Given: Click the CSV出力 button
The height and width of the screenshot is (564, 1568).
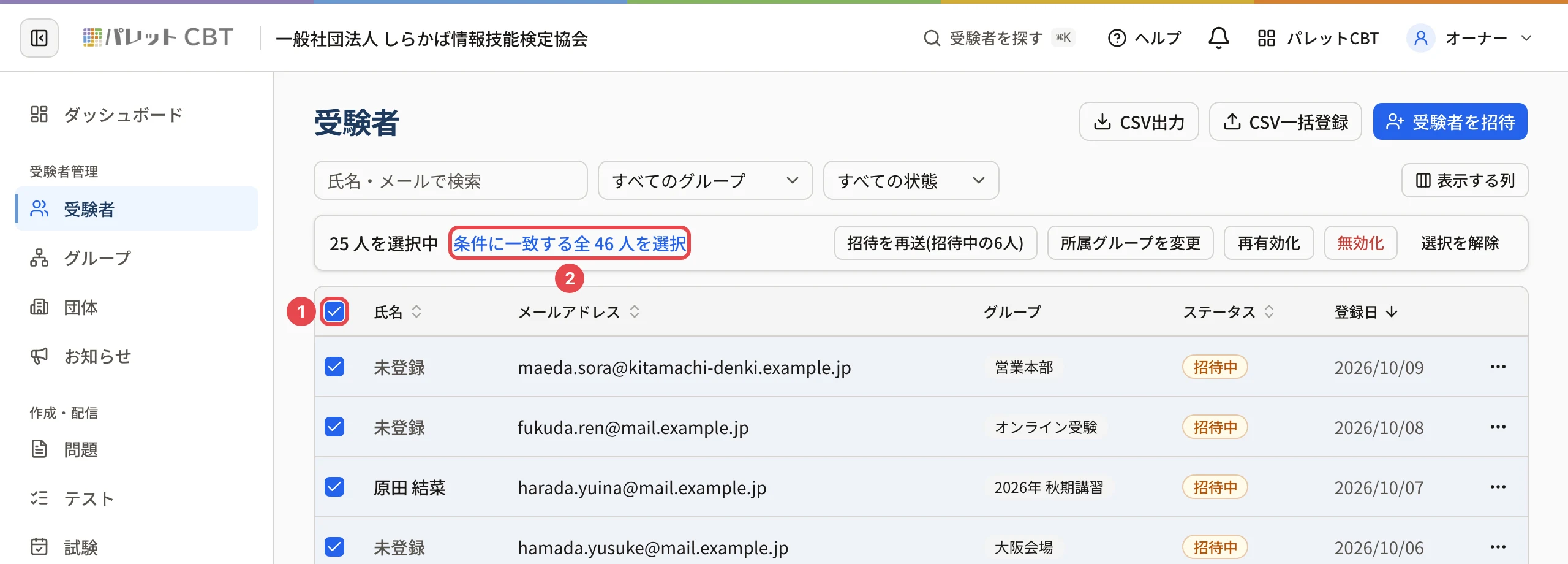Looking at the screenshot, I should (1139, 121).
